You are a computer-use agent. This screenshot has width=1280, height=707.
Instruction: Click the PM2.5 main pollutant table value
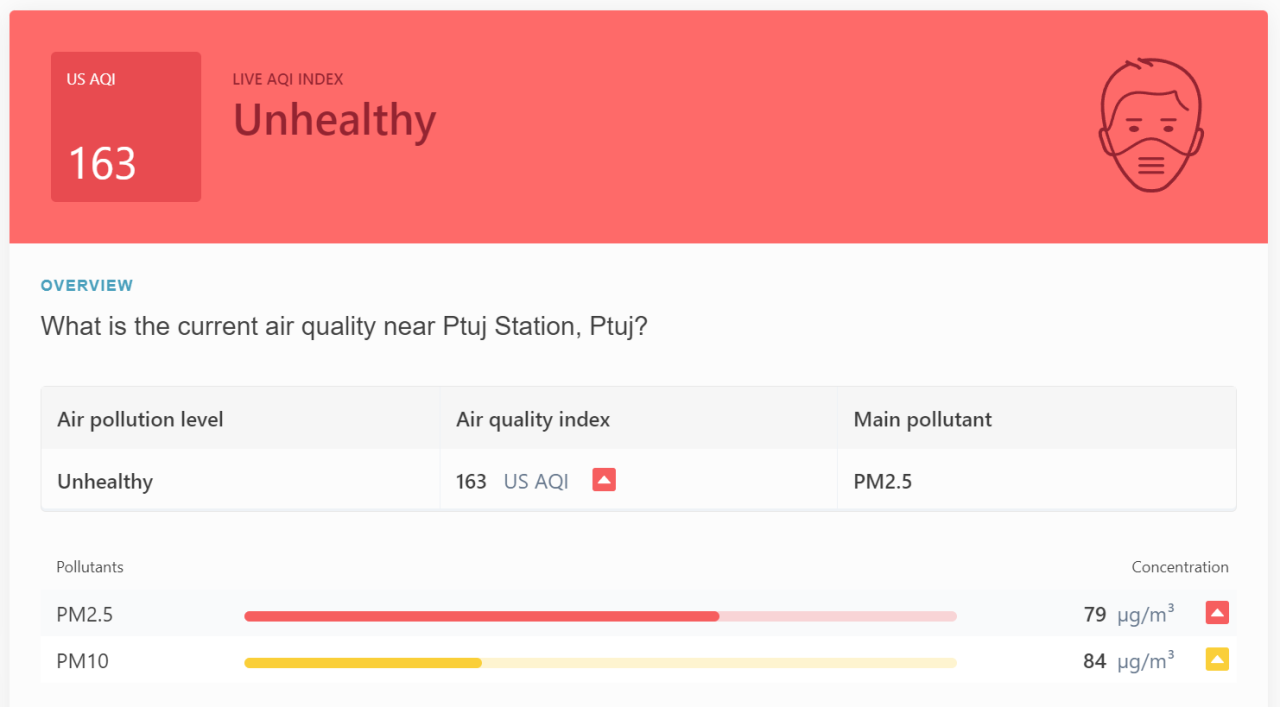pos(882,482)
